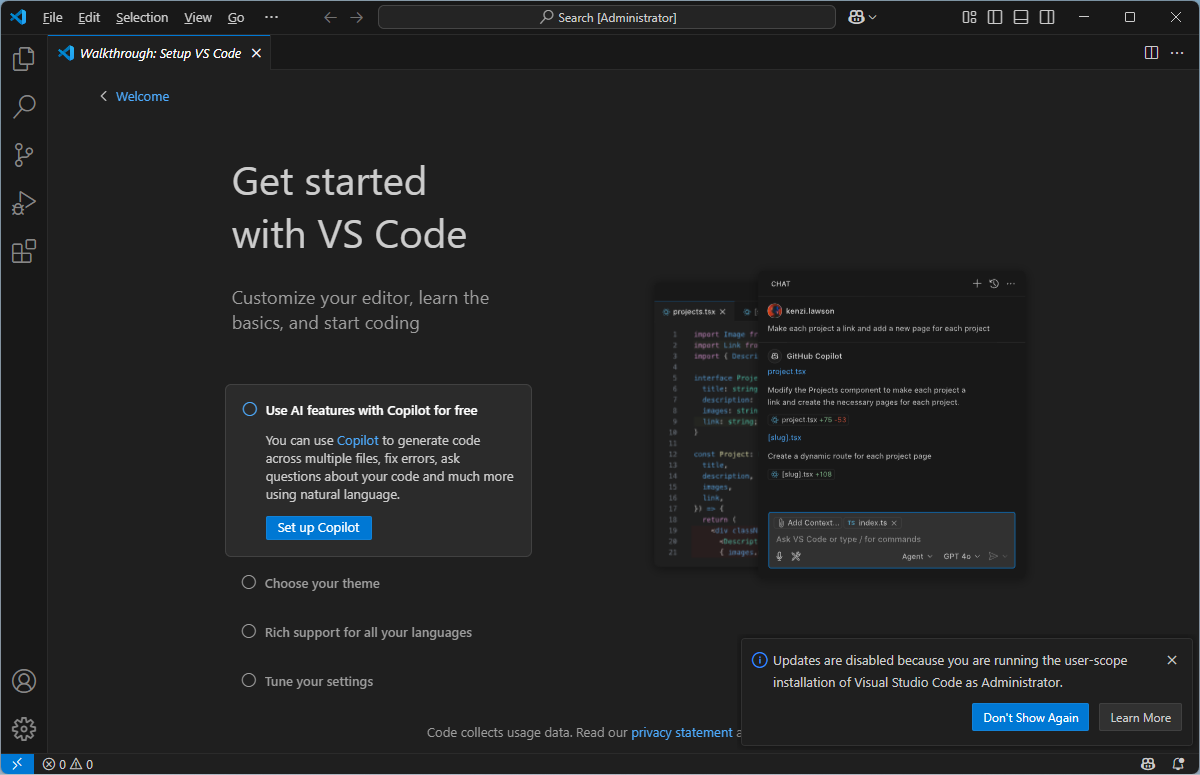This screenshot has height=775, width=1200.
Task: Tick the circle beside Use AI features with Copilot
Action: (x=250, y=410)
